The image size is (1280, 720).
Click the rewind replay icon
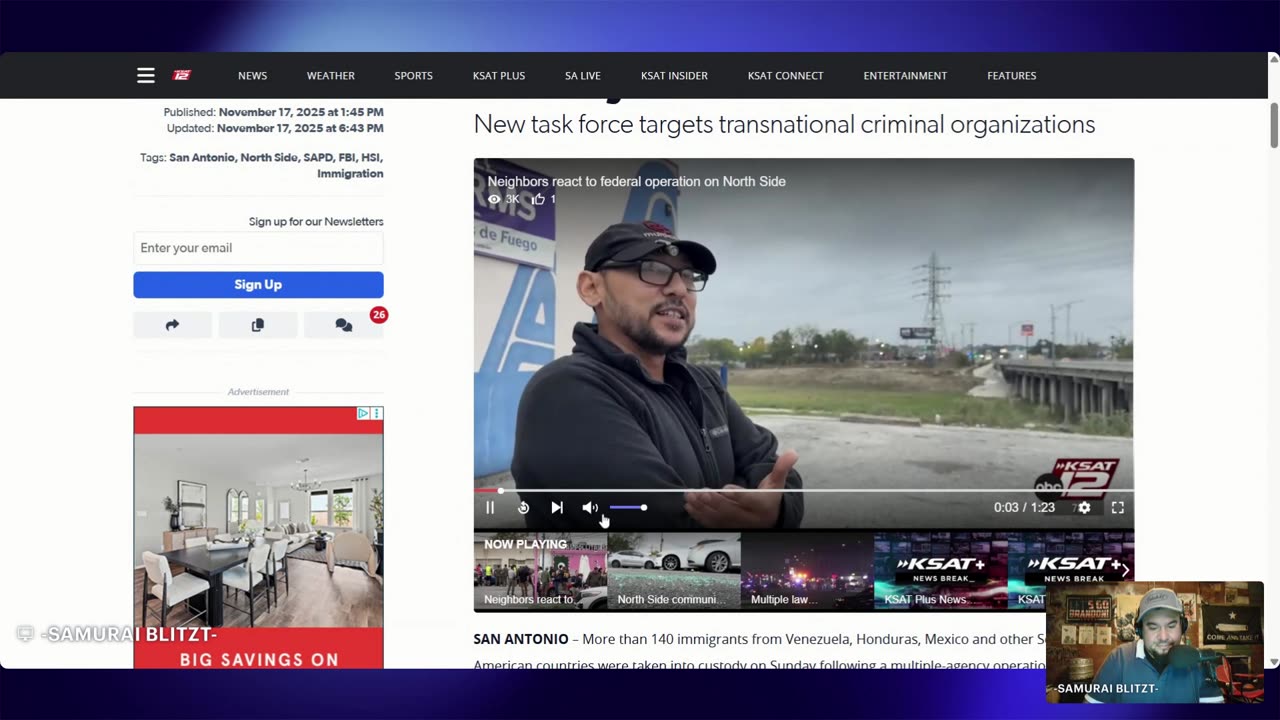[x=523, y=508]
